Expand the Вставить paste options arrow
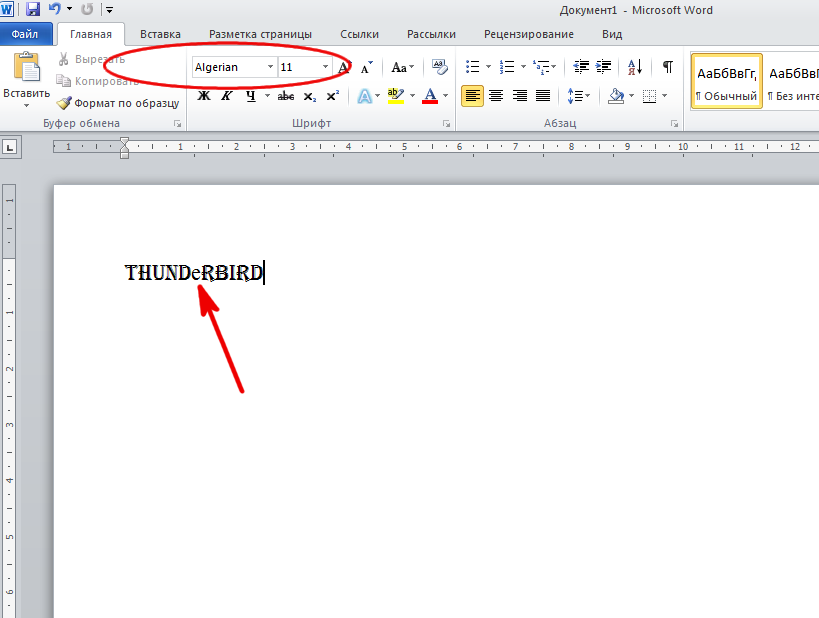819x618 pixels. click(x=27, y=105)
